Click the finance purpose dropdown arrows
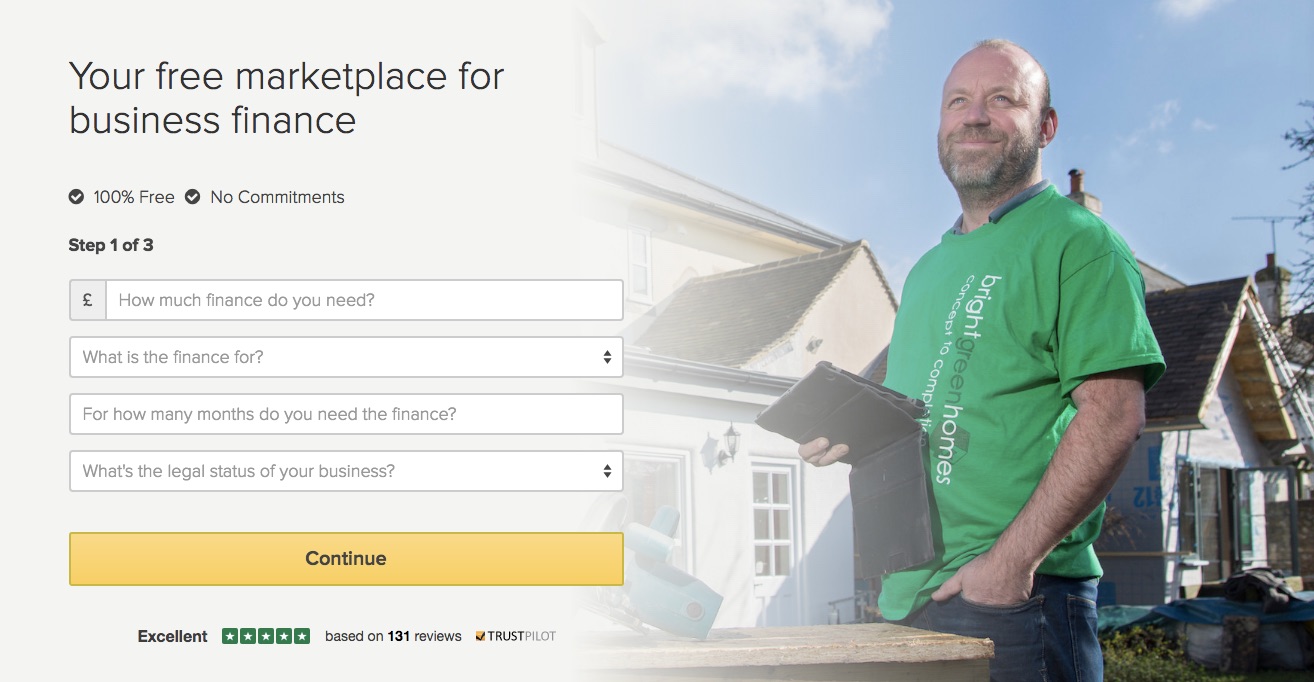This screenshot has height=682, width=1314. (x=607, y=357)
